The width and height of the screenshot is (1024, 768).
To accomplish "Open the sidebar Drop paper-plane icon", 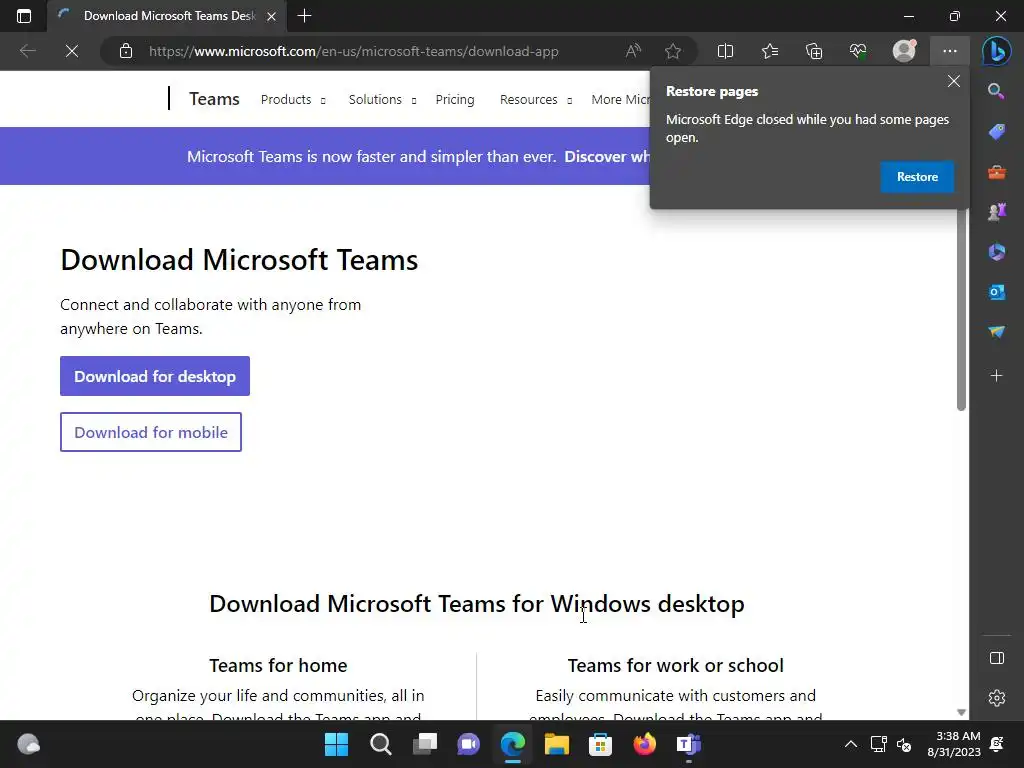I will click(997, 332).
